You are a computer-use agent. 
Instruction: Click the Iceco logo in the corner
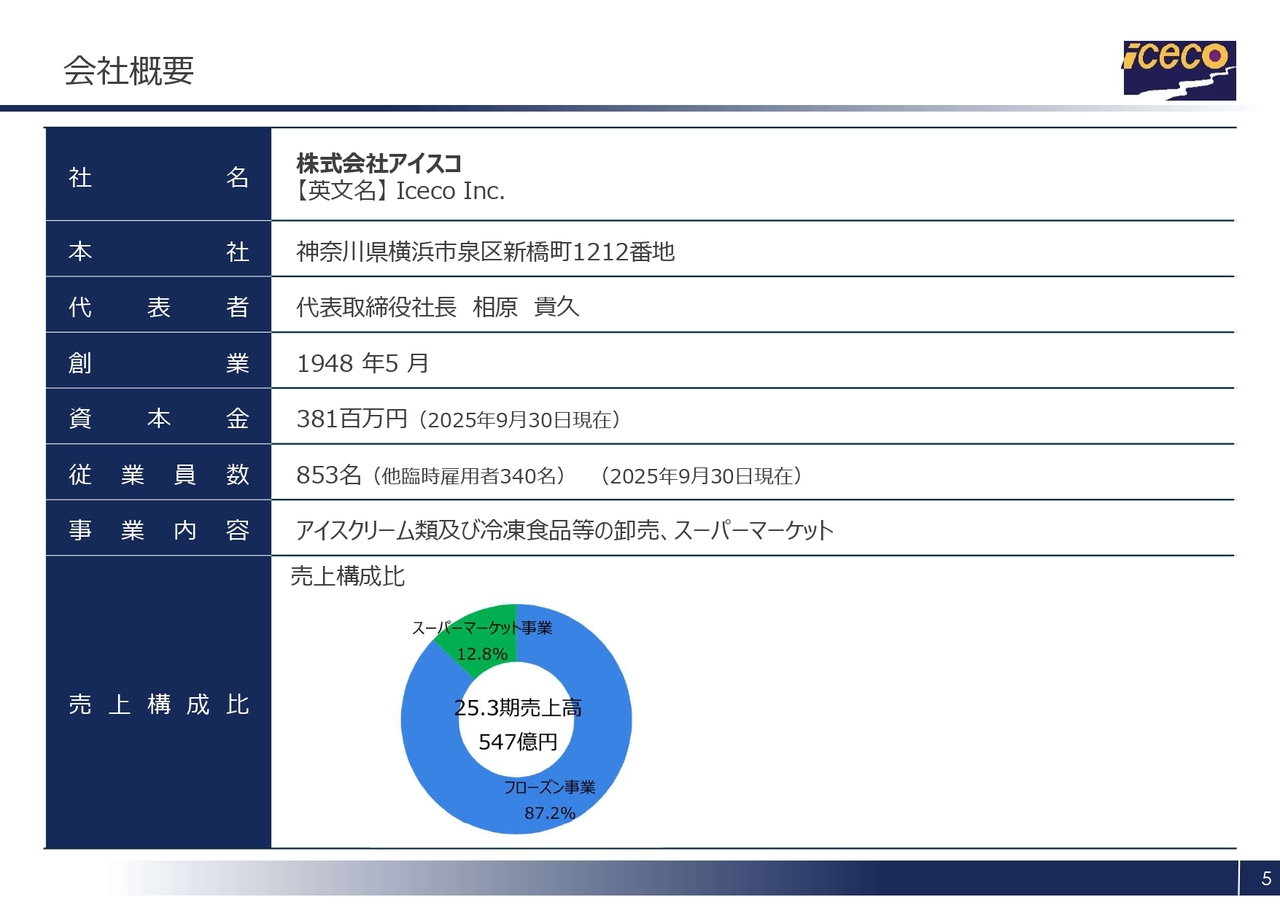pos(1179,70)
